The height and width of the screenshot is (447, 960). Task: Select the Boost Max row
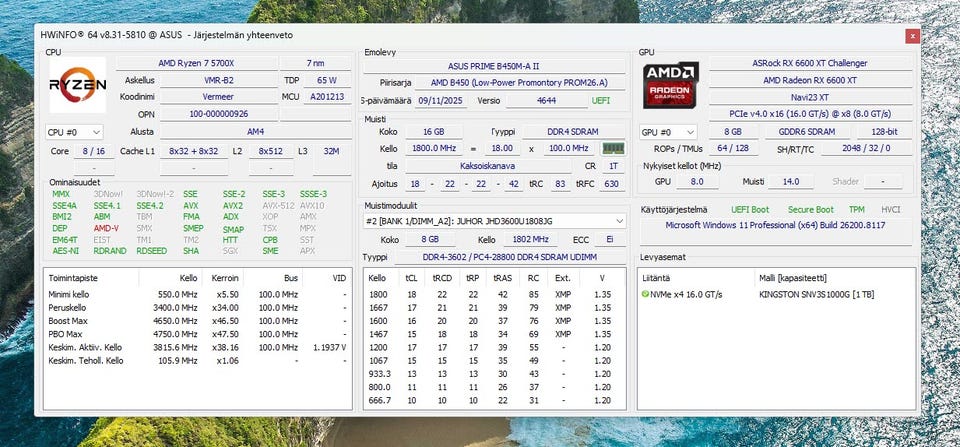[x=197, y=321]
